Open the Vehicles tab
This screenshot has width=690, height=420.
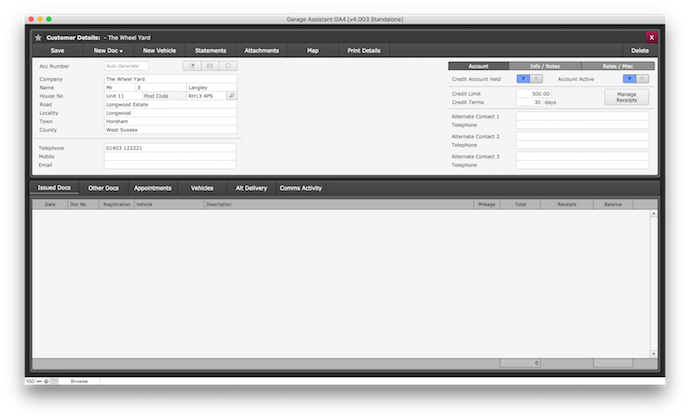(202, 187)
